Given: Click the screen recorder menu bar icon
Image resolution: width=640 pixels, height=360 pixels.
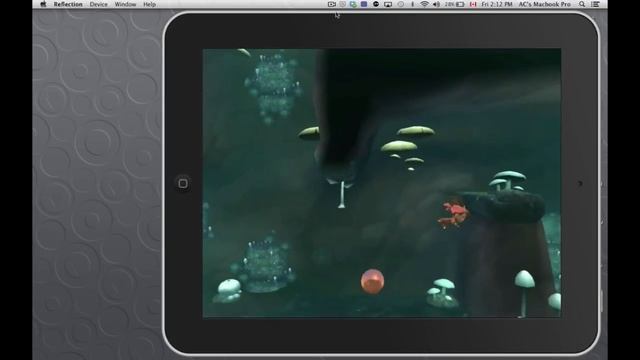Looking at the screenshot, I should tap(332, 4).
